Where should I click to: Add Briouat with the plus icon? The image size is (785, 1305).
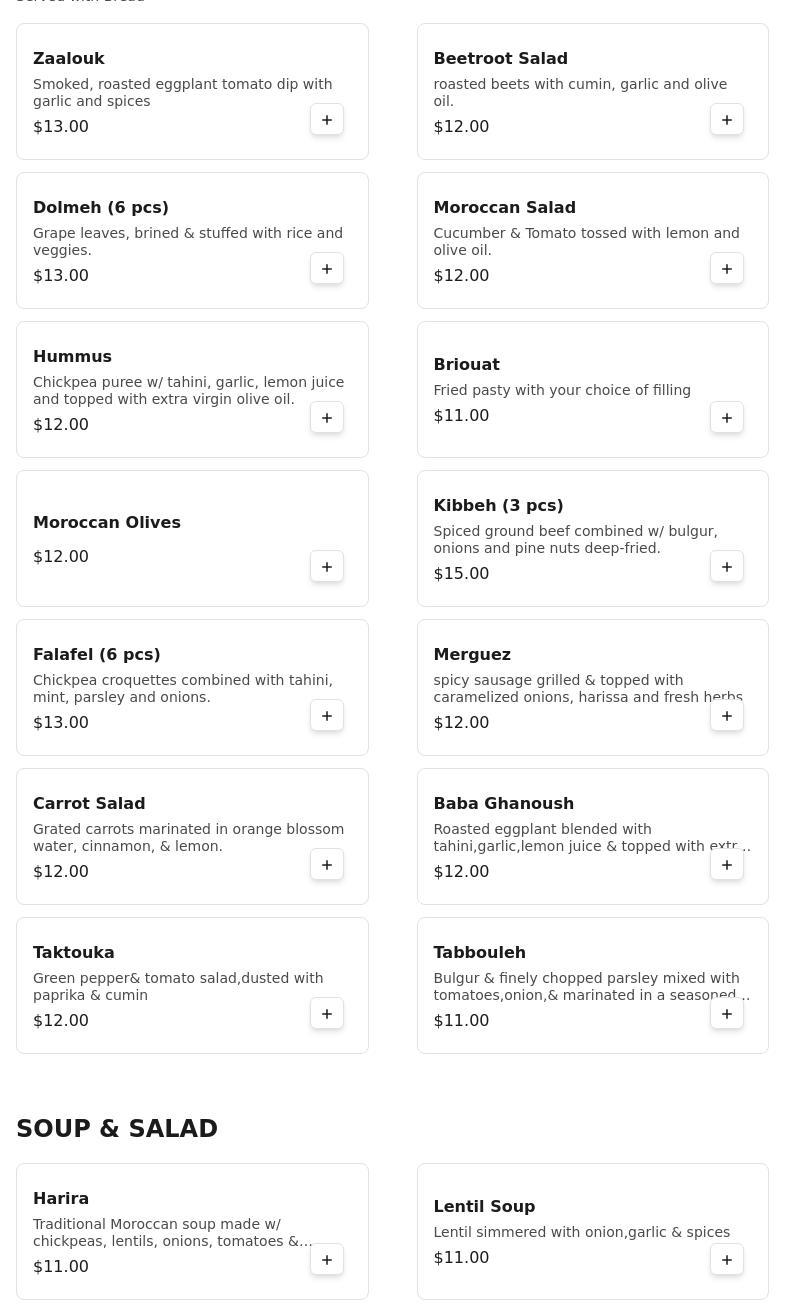(727, 418)
